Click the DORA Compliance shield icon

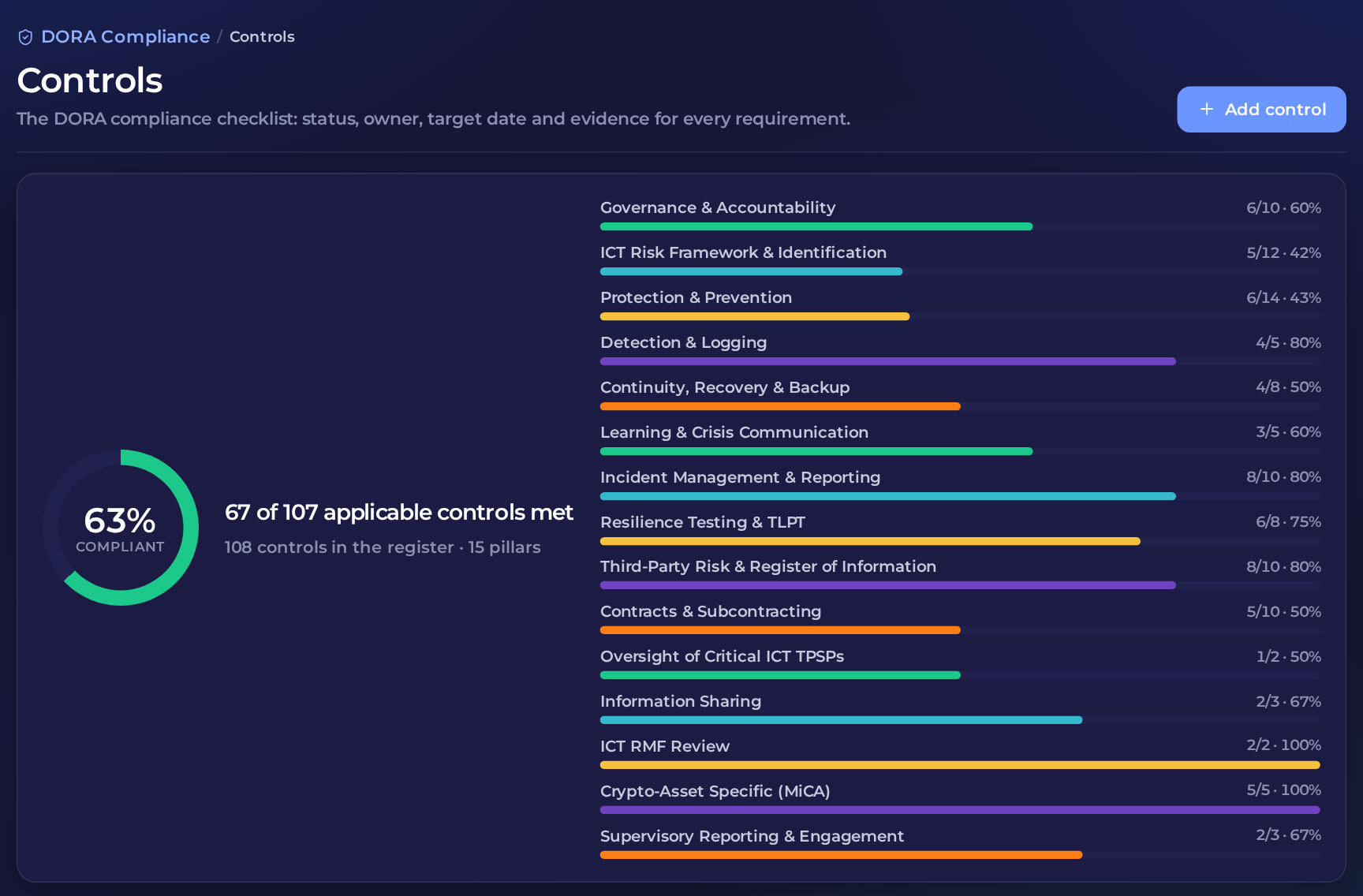(x=25, y=37)
